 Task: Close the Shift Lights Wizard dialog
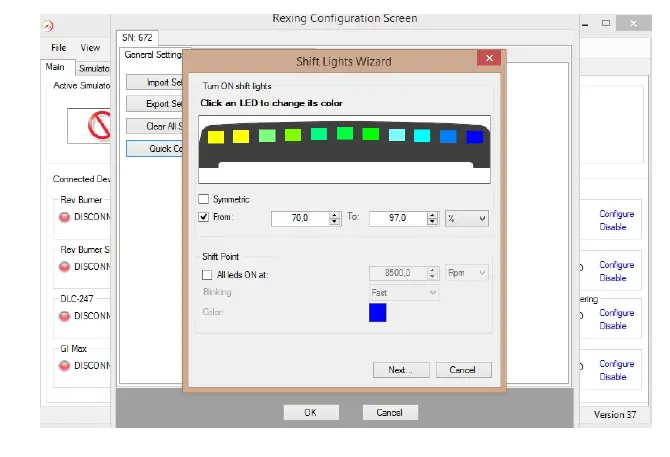point(490,58)
